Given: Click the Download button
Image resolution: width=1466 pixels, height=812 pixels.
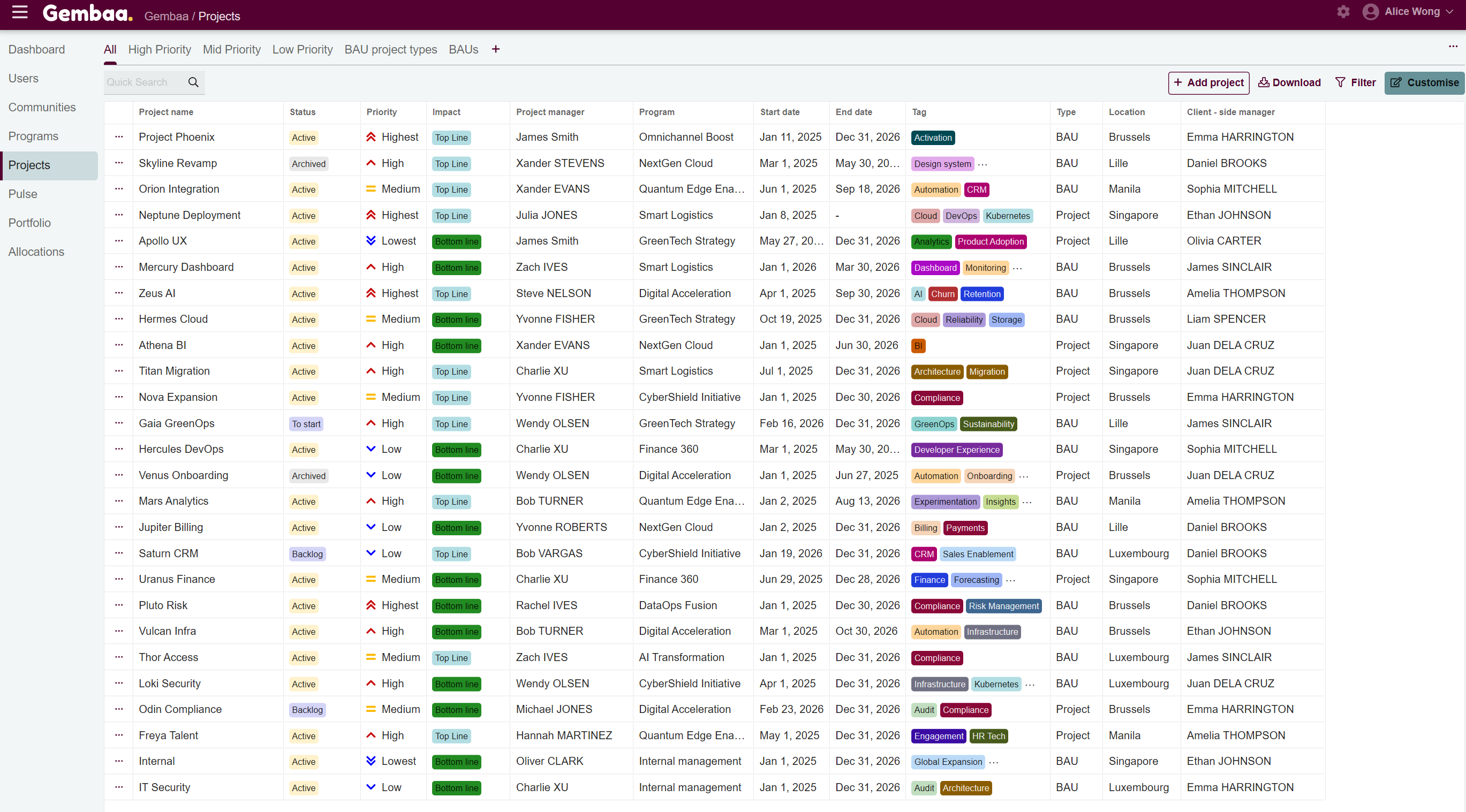Looking at the screenshot, I should (x=1289, y=82).
